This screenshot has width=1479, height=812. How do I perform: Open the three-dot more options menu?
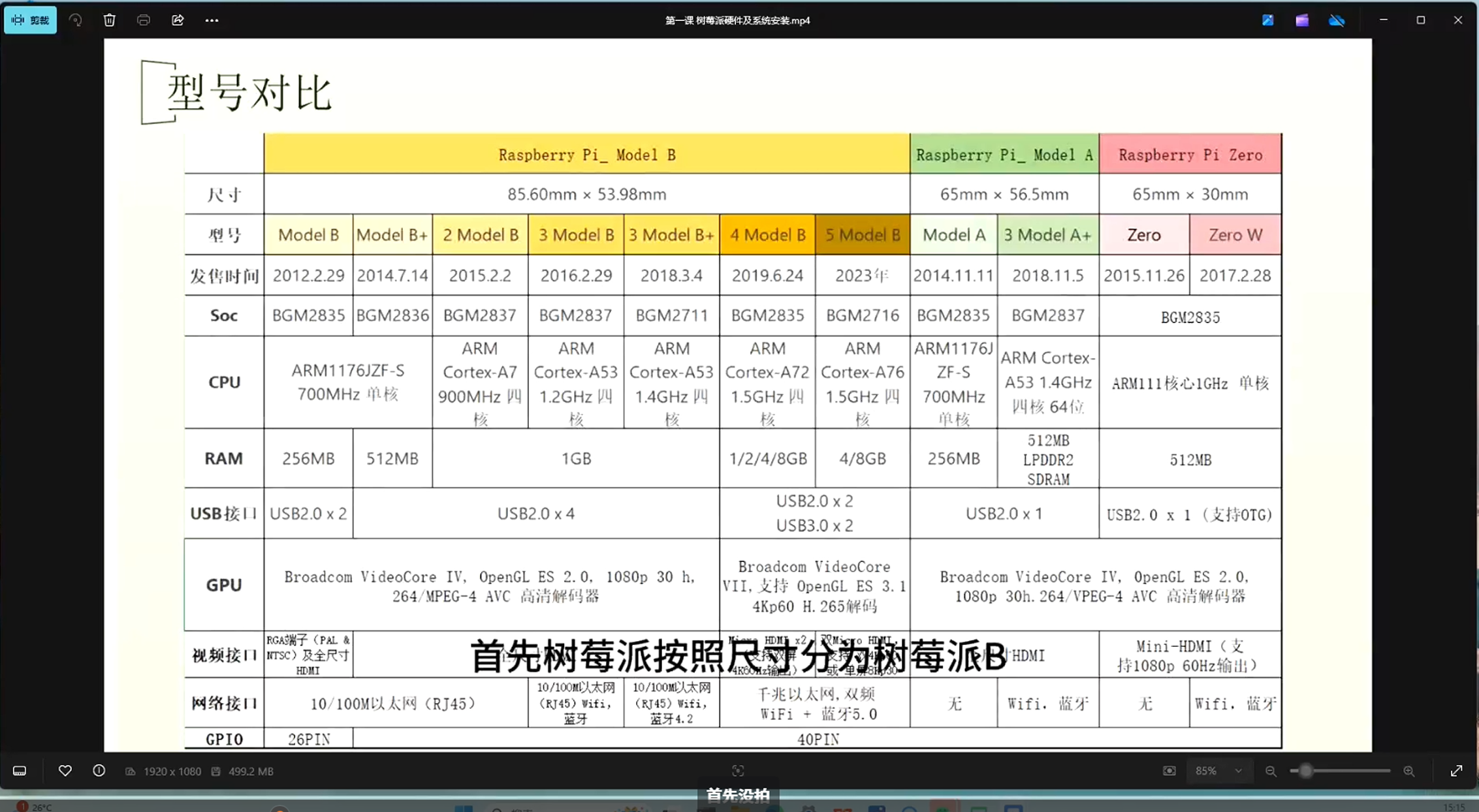(x=212, y=20)
